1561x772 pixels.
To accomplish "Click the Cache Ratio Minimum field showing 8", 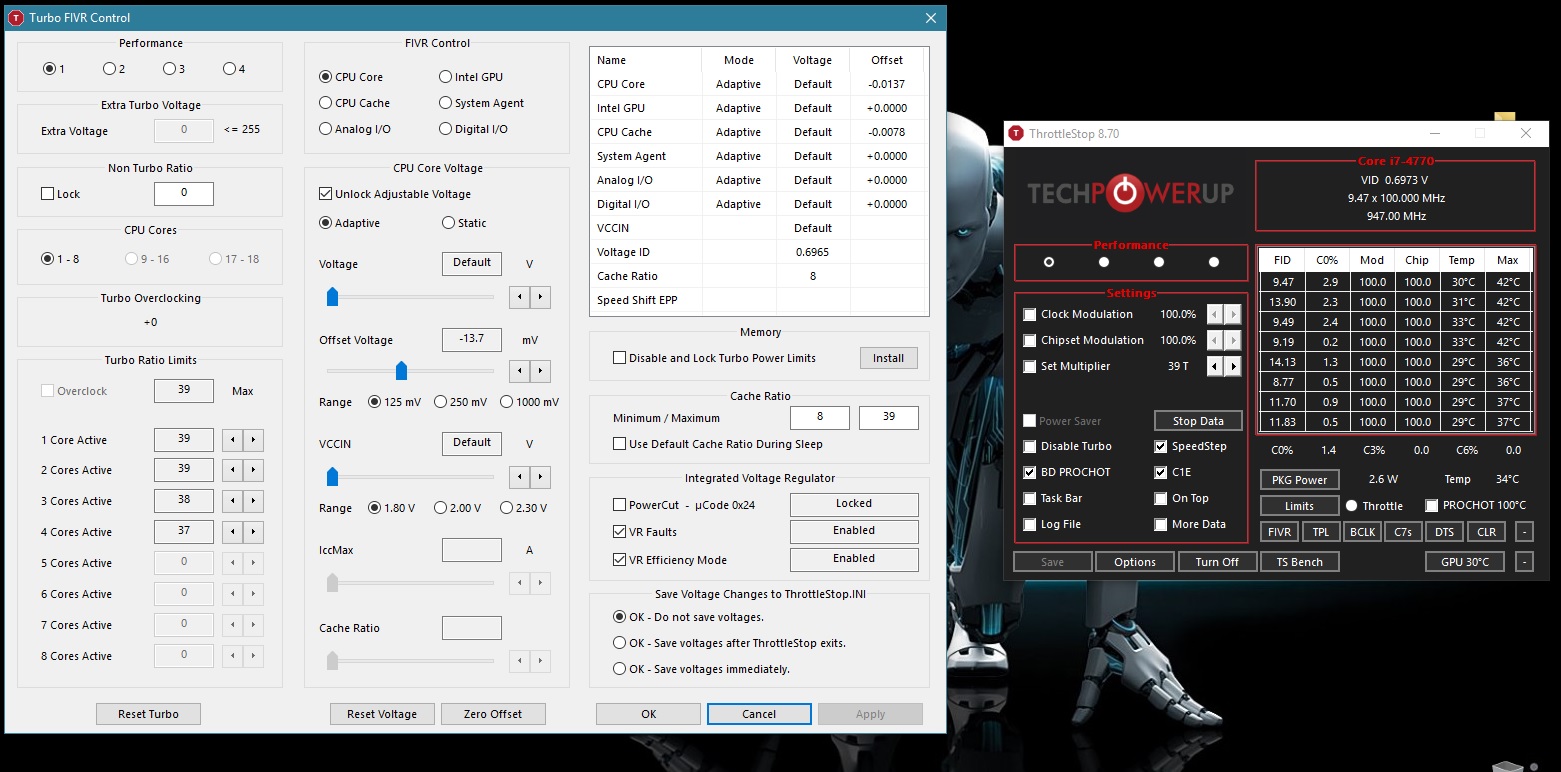I will pos(820,417).
